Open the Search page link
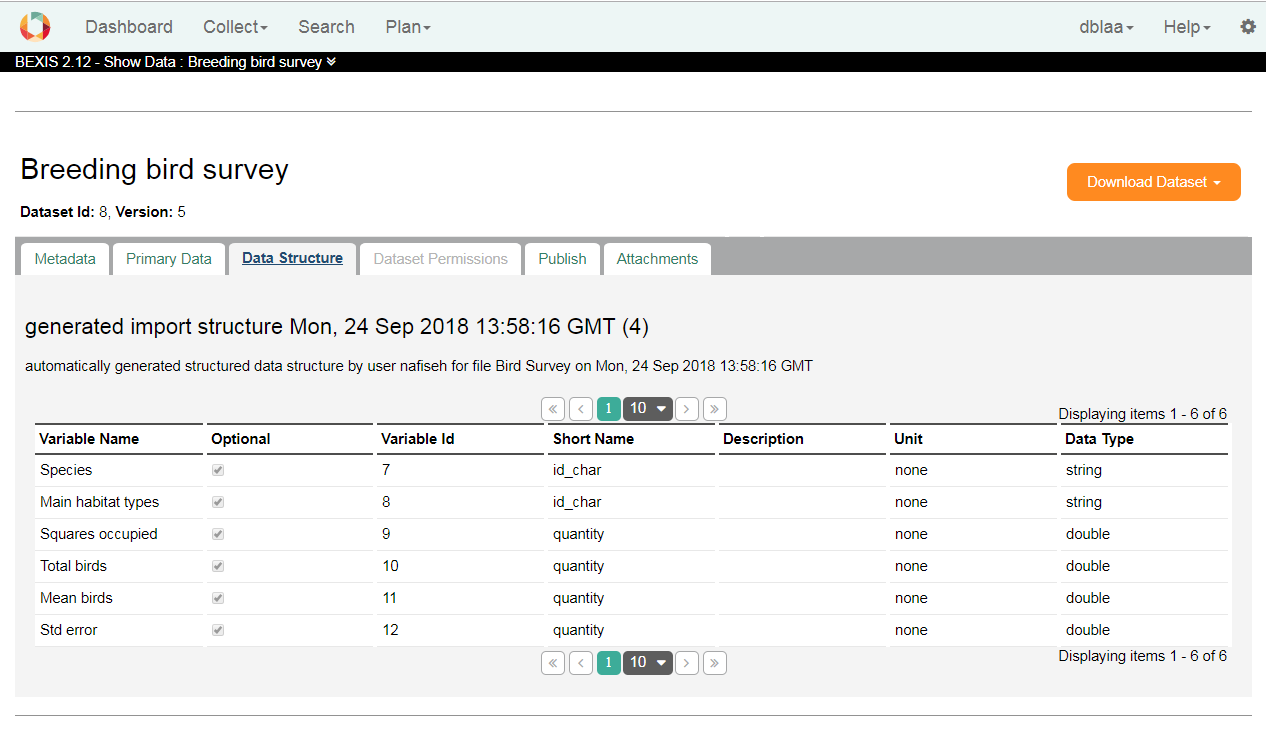 pyautogui.click(x=326, y=27)
